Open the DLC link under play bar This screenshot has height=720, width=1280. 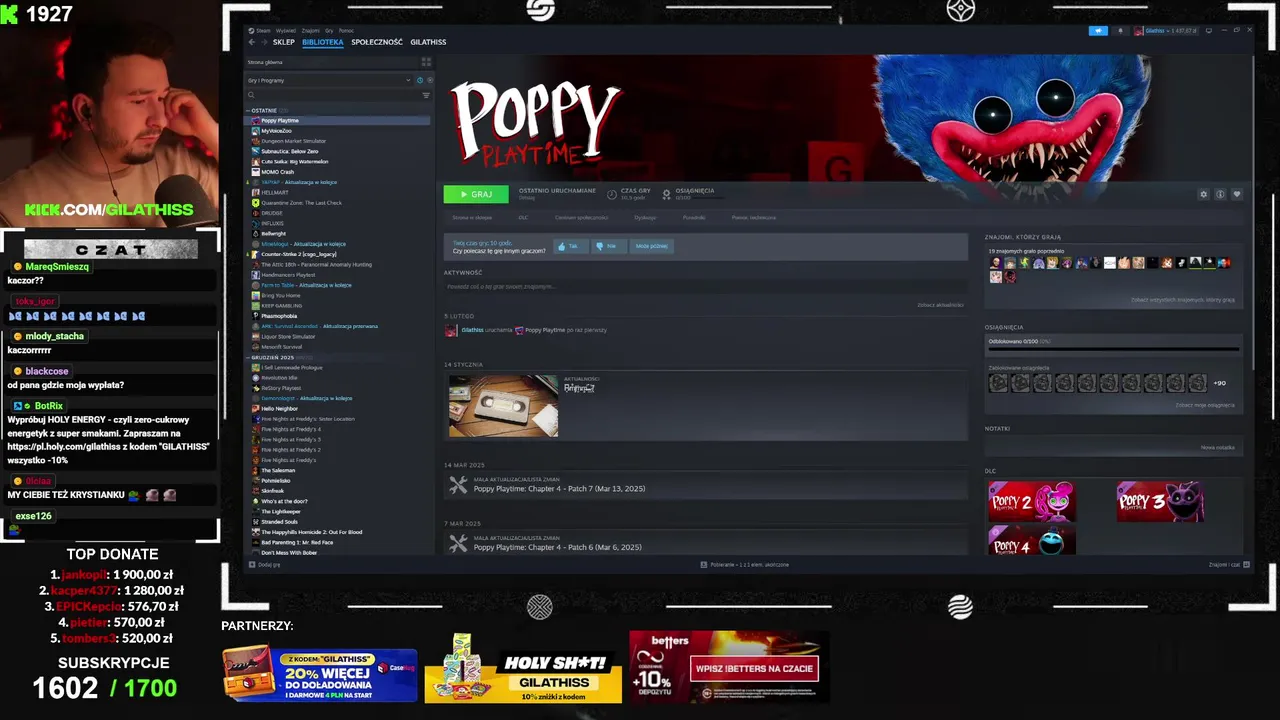tap(523, 217)
